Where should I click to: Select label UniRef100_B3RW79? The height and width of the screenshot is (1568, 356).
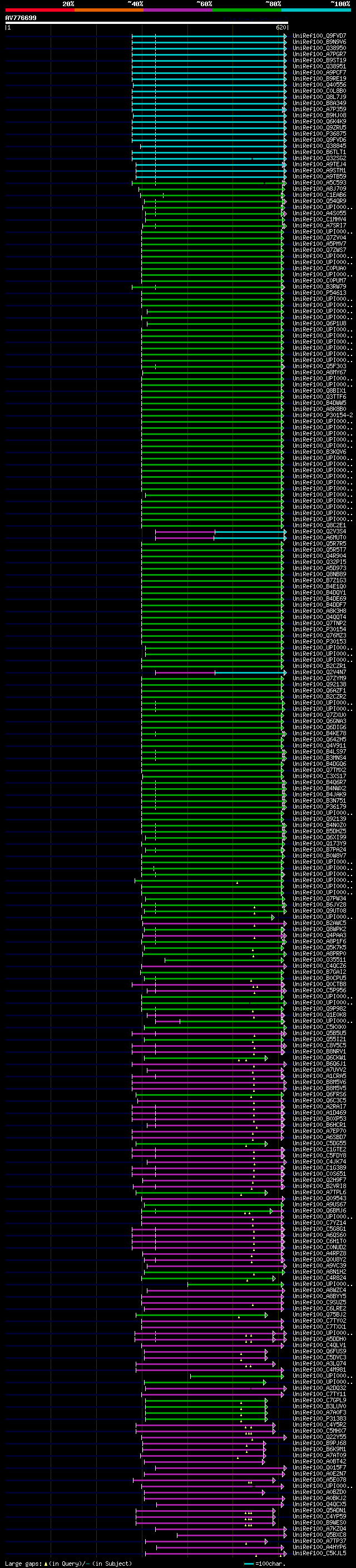(x=319, y=286)
